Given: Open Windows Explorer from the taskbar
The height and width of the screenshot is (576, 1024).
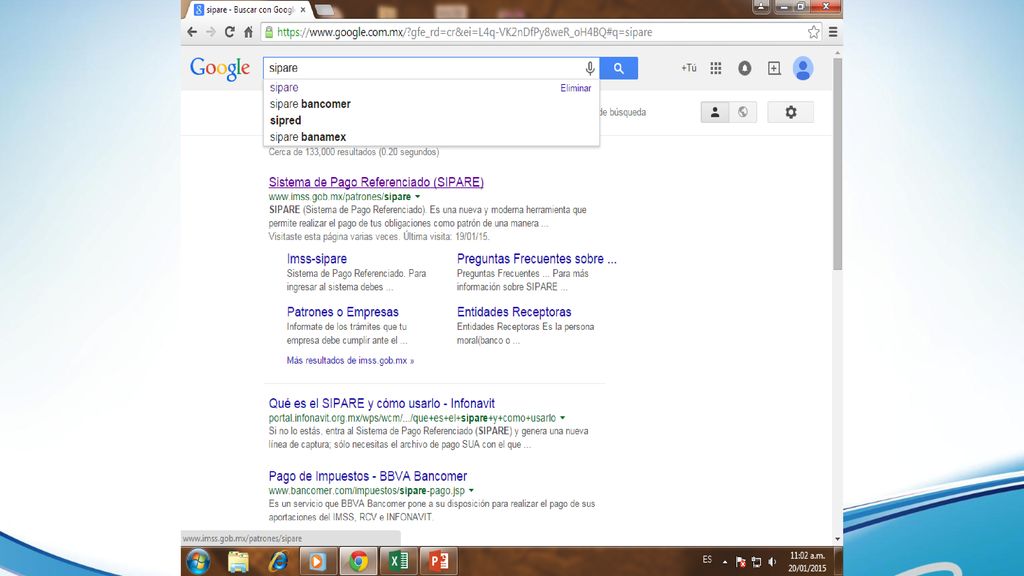Looking at the screenshot, I should [x=238, y=562].
